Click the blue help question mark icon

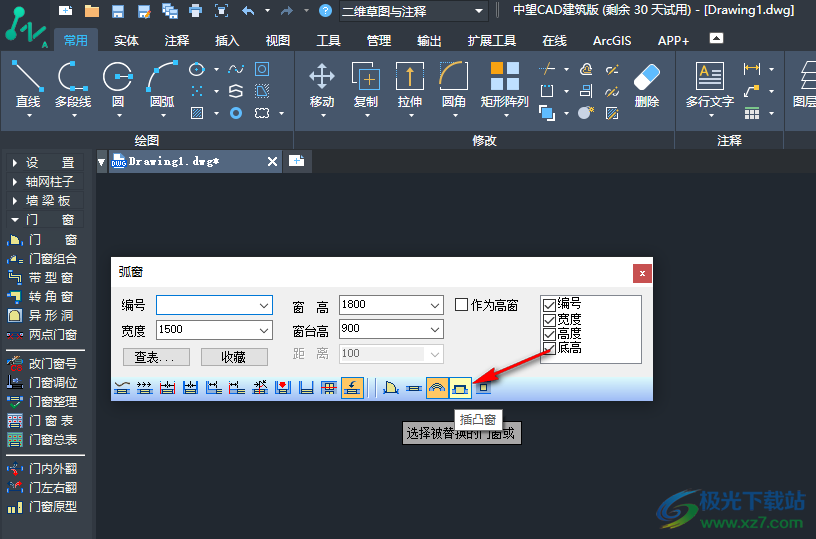point(325,10)
